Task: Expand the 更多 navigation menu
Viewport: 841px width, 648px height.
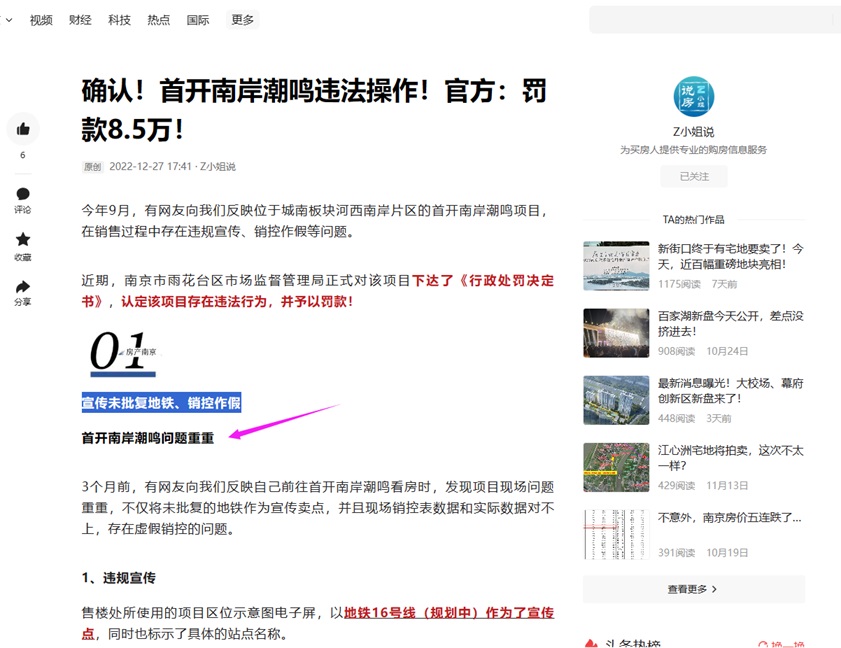Action: click(242, 20)
